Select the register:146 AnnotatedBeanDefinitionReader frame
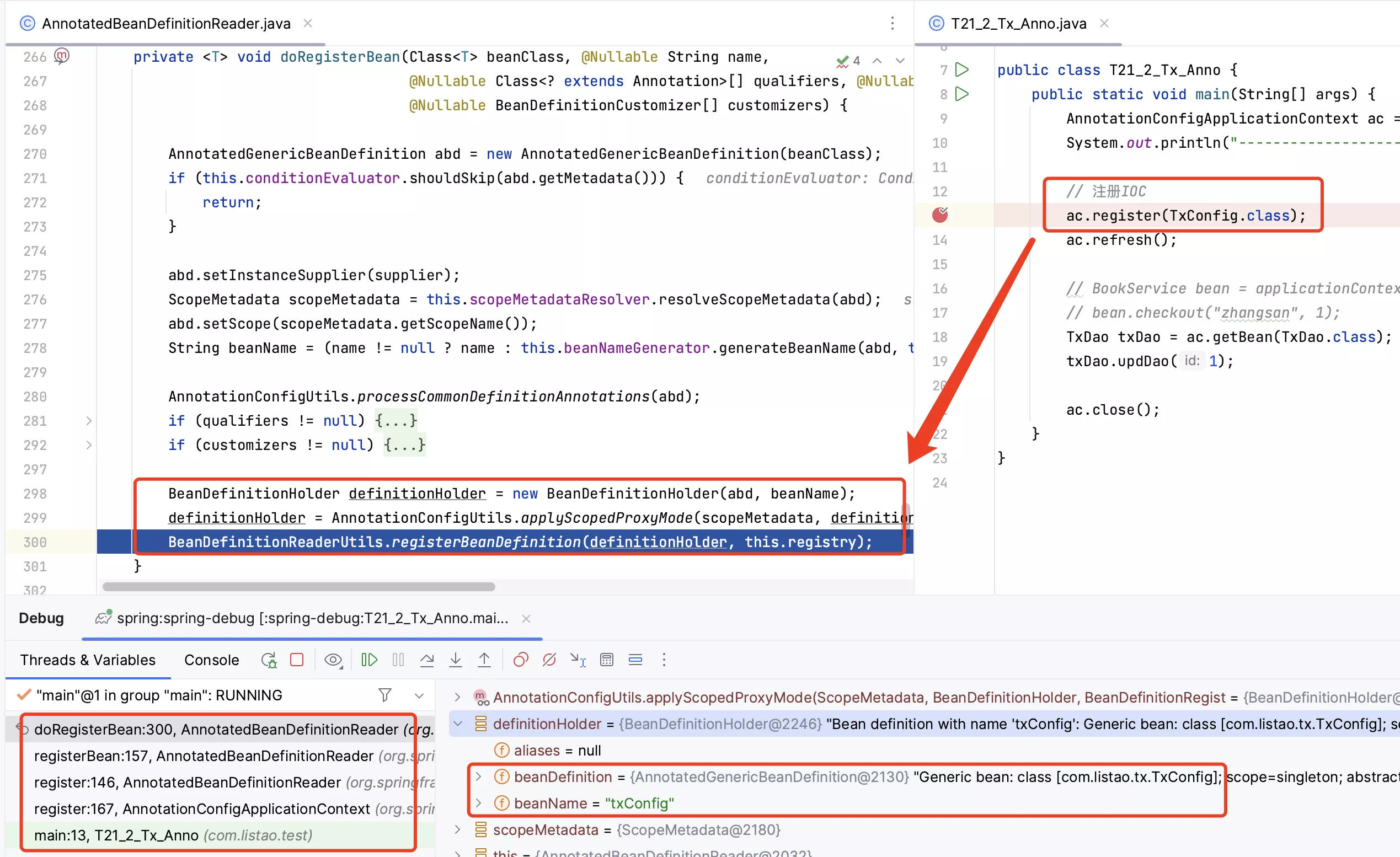The width and height of the screenshot is (1400, 857). (222, 782)
